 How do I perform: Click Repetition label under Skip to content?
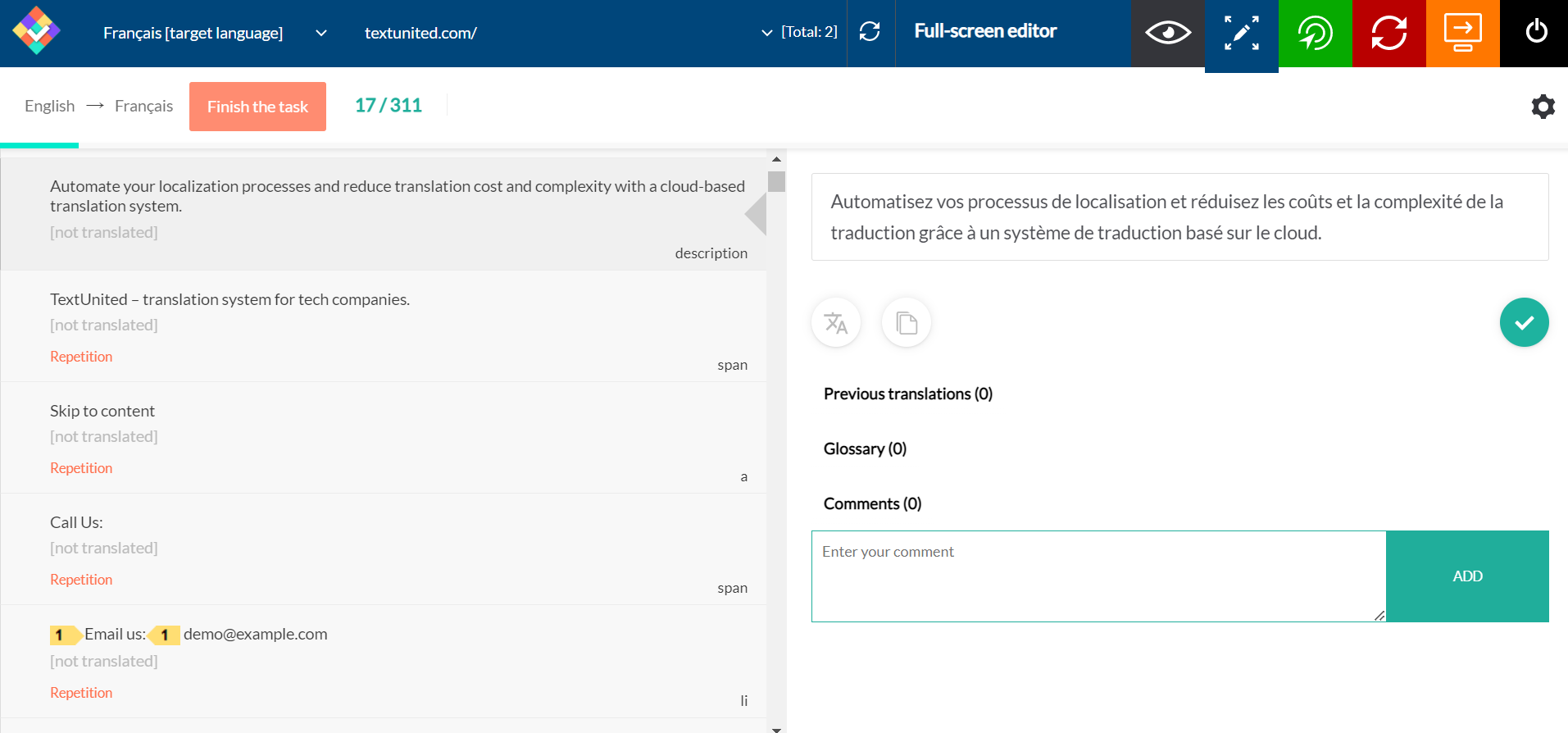point(81,468)
